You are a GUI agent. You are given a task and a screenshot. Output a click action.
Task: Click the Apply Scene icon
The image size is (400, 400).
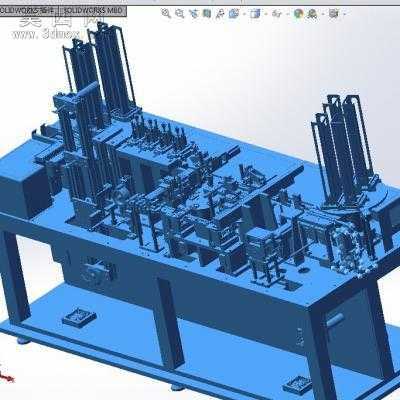point(312,14)
